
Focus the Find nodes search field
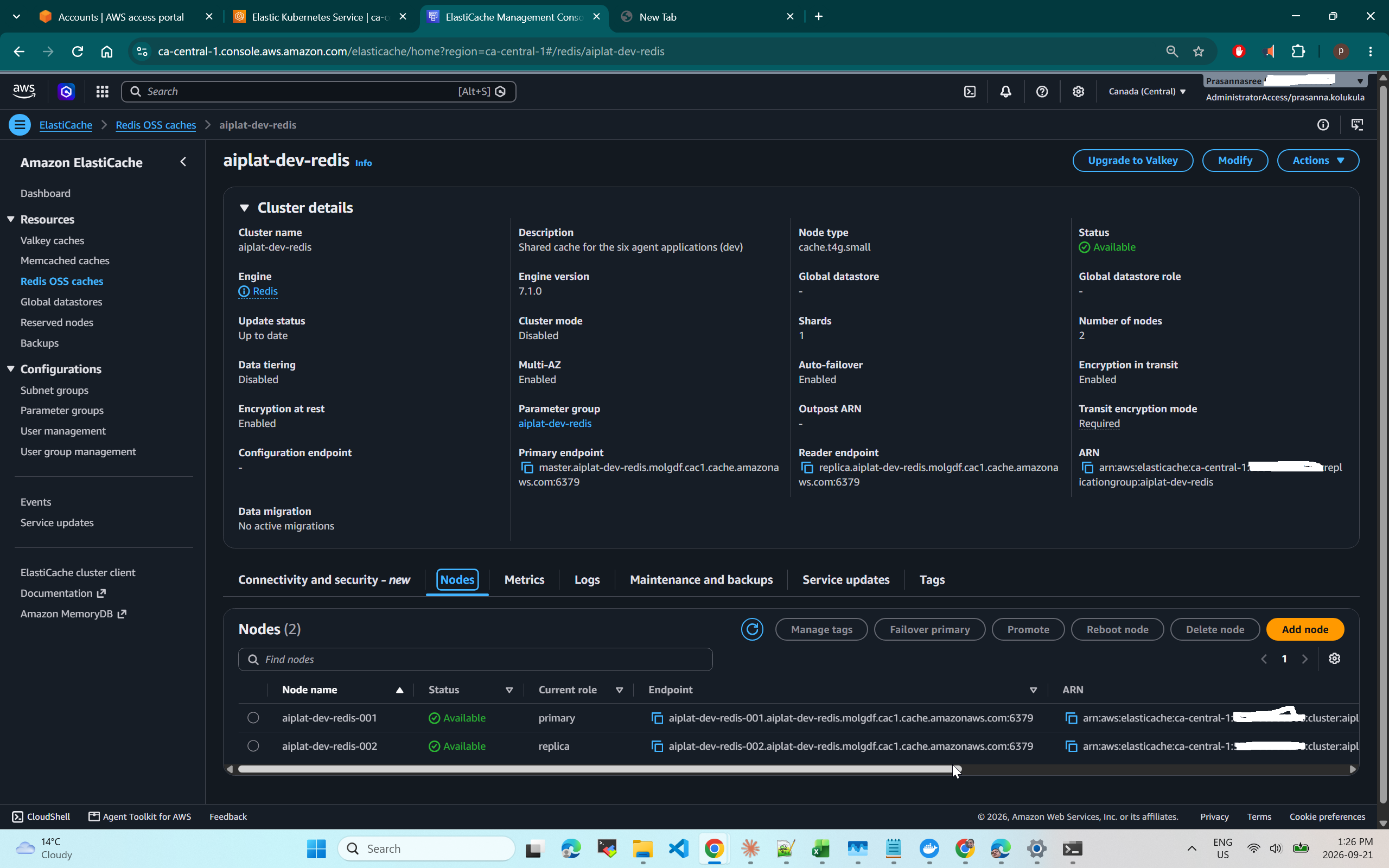point(475,659)
